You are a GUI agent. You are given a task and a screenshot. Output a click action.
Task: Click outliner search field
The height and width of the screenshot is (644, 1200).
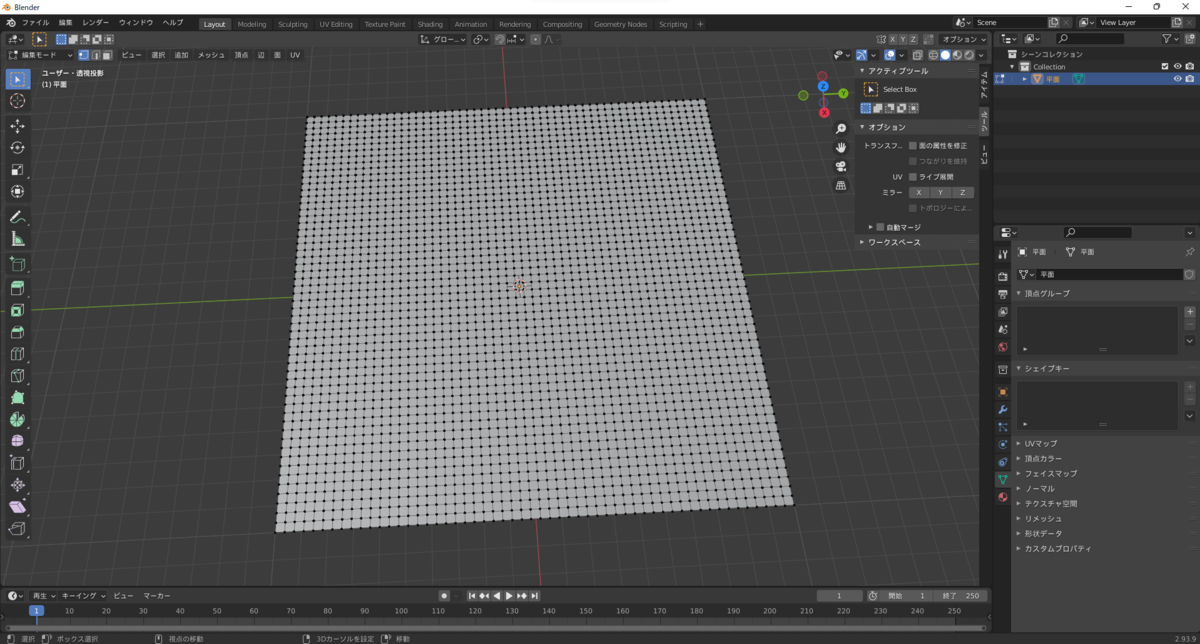point(1088,39)
